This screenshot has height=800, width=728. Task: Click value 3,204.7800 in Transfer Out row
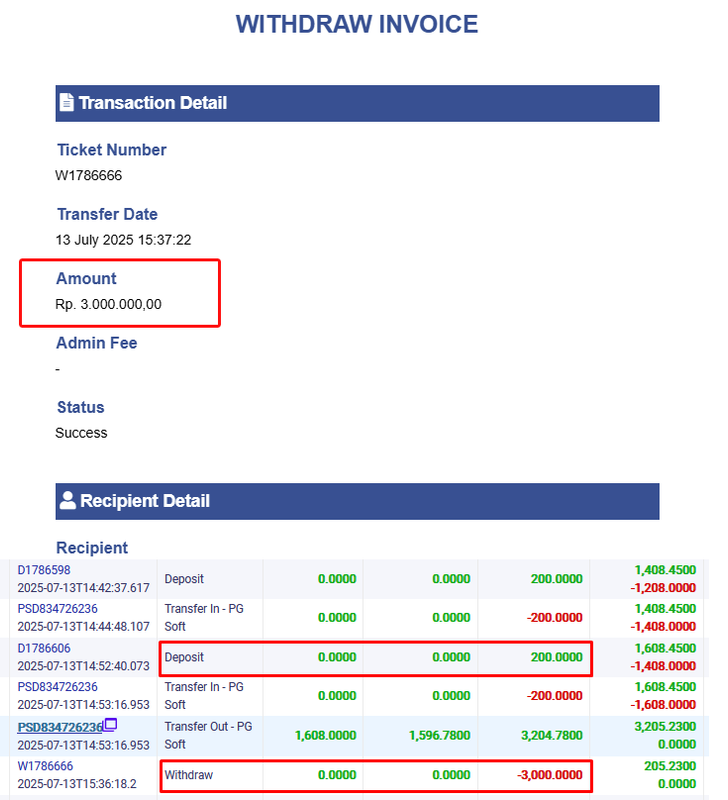551,735
